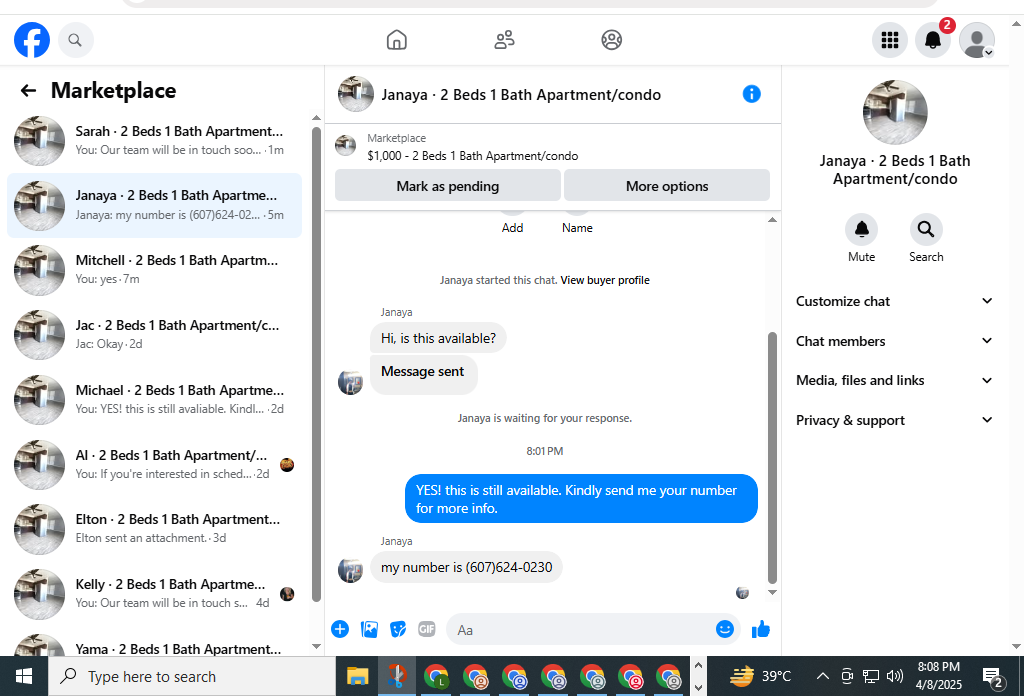Open the Friends icon in top navigation
This screenshot has height=696, width=1024.
coord(504,40)
